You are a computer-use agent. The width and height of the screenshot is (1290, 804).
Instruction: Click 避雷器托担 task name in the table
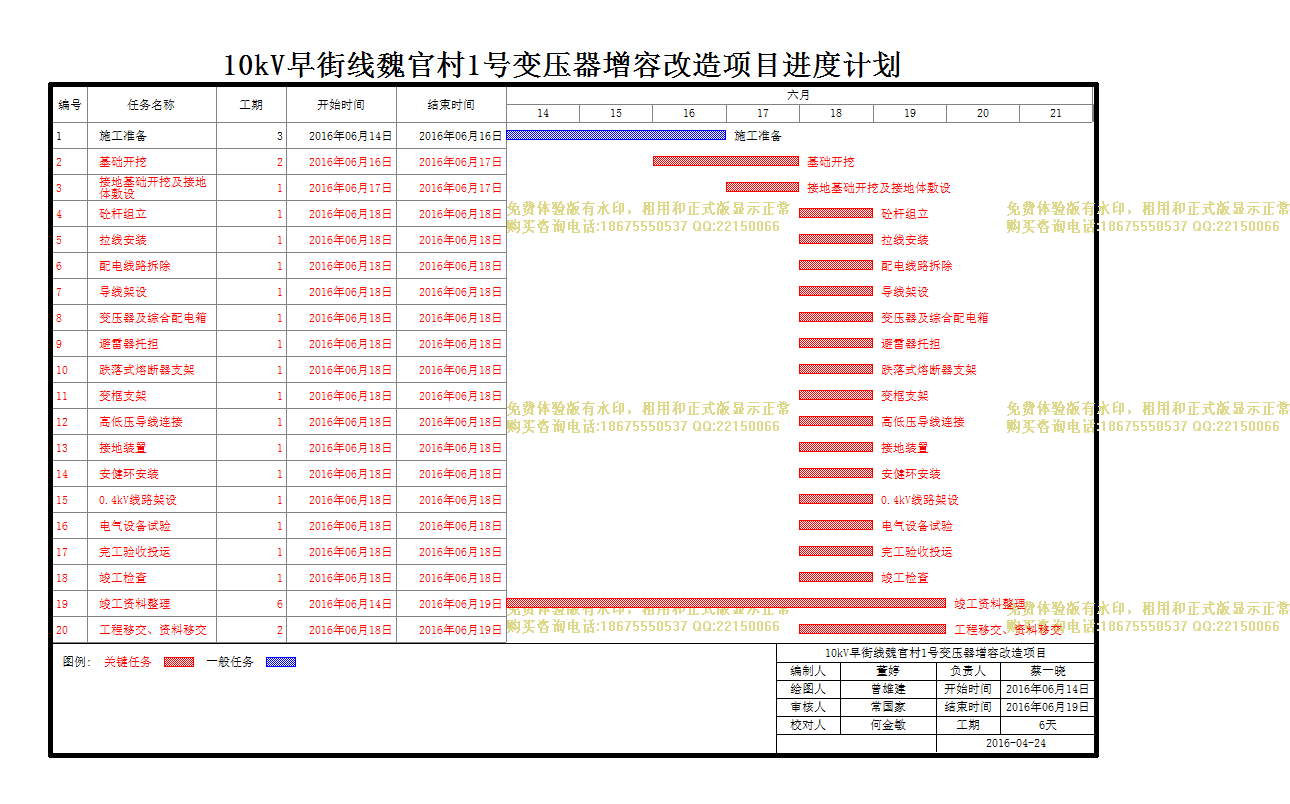[x=129, y=344]
